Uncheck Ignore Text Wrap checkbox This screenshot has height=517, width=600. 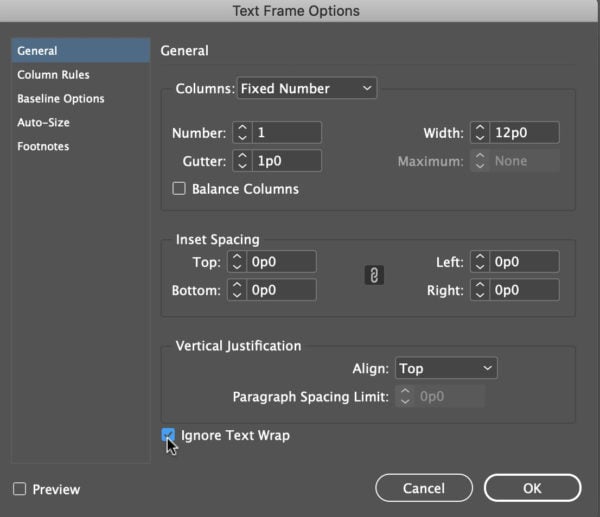pos(168,435)
